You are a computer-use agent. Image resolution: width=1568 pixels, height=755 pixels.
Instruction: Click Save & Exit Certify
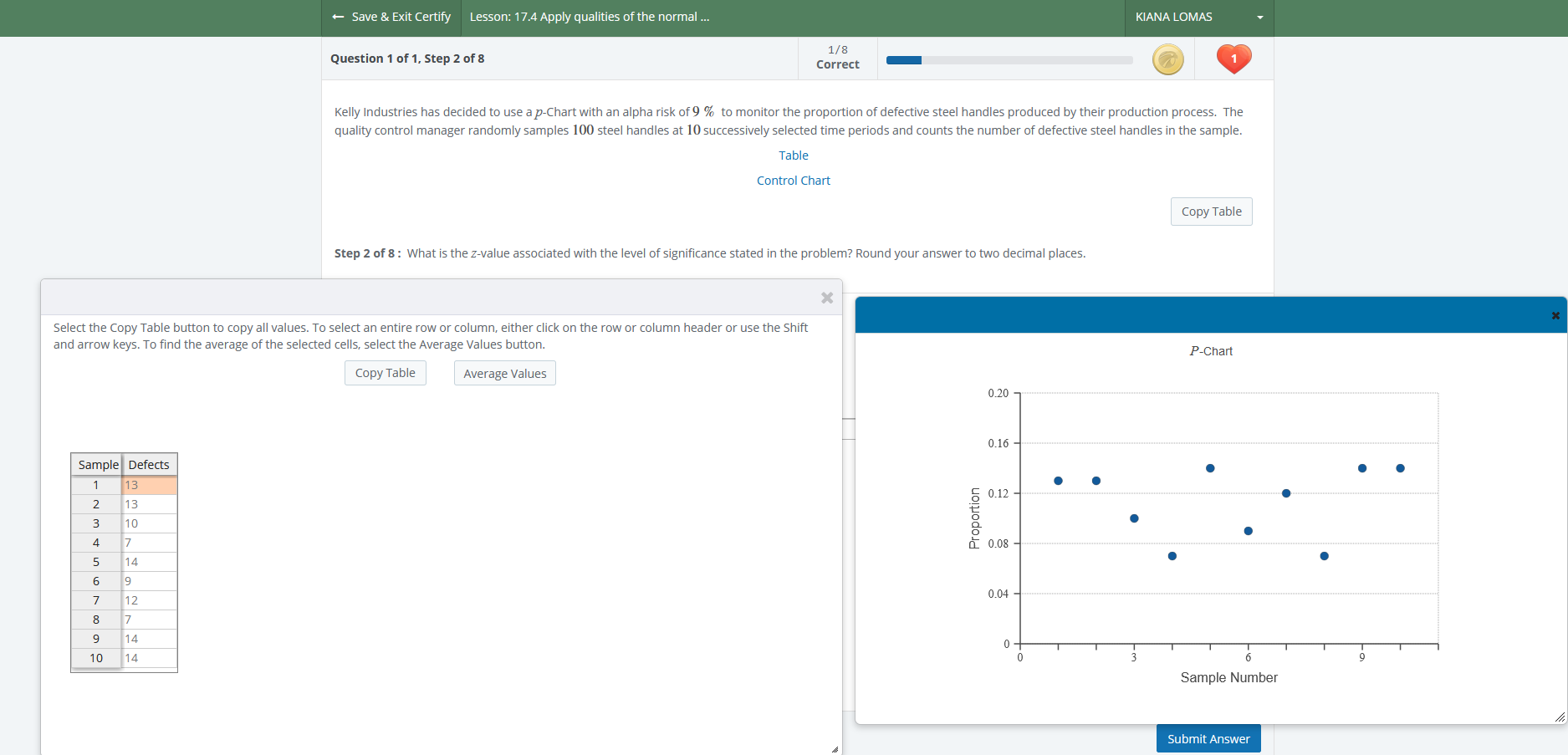[401, 17]
